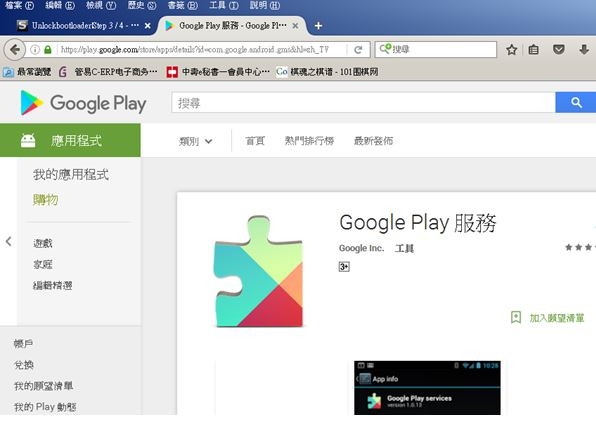Click the Google Play services puzzle icon
The height and width of the screenshot is (426, 596).
tap(258, 271)
